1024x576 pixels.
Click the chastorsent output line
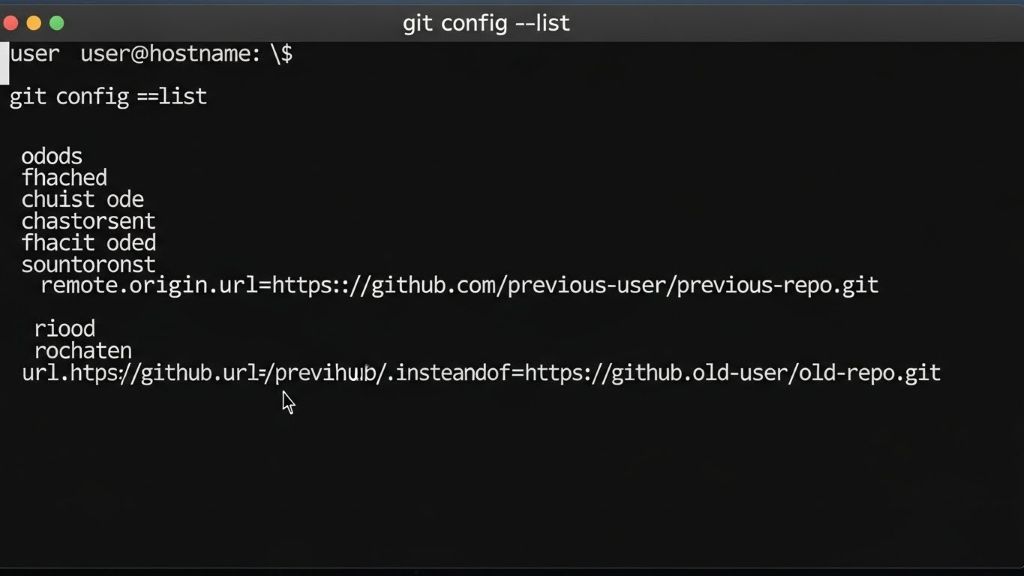pyautogui.click(x=87, y=221)
